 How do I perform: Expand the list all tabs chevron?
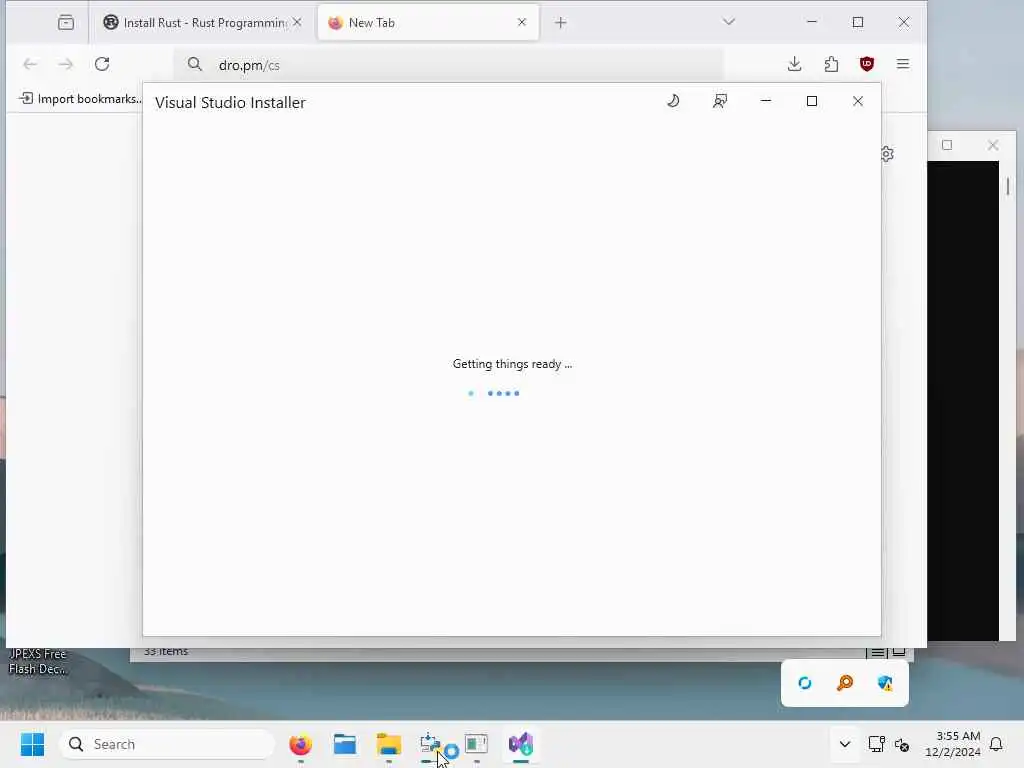coord(729,22)
